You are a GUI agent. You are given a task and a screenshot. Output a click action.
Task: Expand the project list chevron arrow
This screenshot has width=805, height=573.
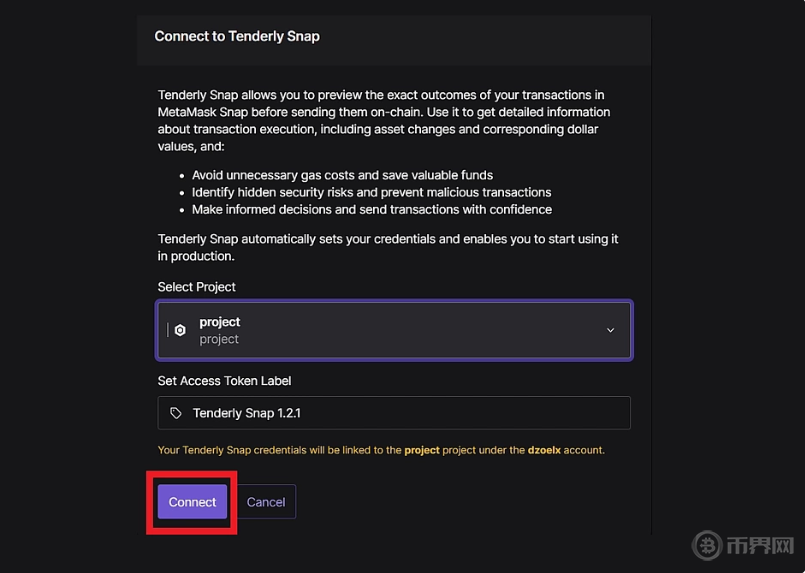(610, 330)
